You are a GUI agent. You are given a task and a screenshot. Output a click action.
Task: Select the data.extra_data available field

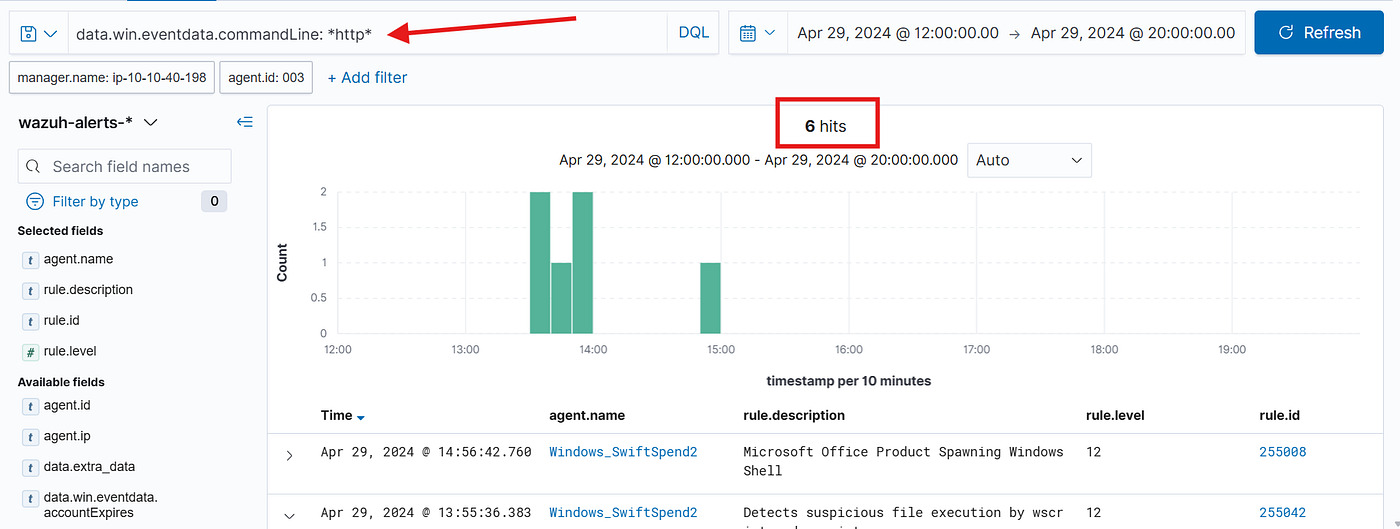click(x=89, y=466)
